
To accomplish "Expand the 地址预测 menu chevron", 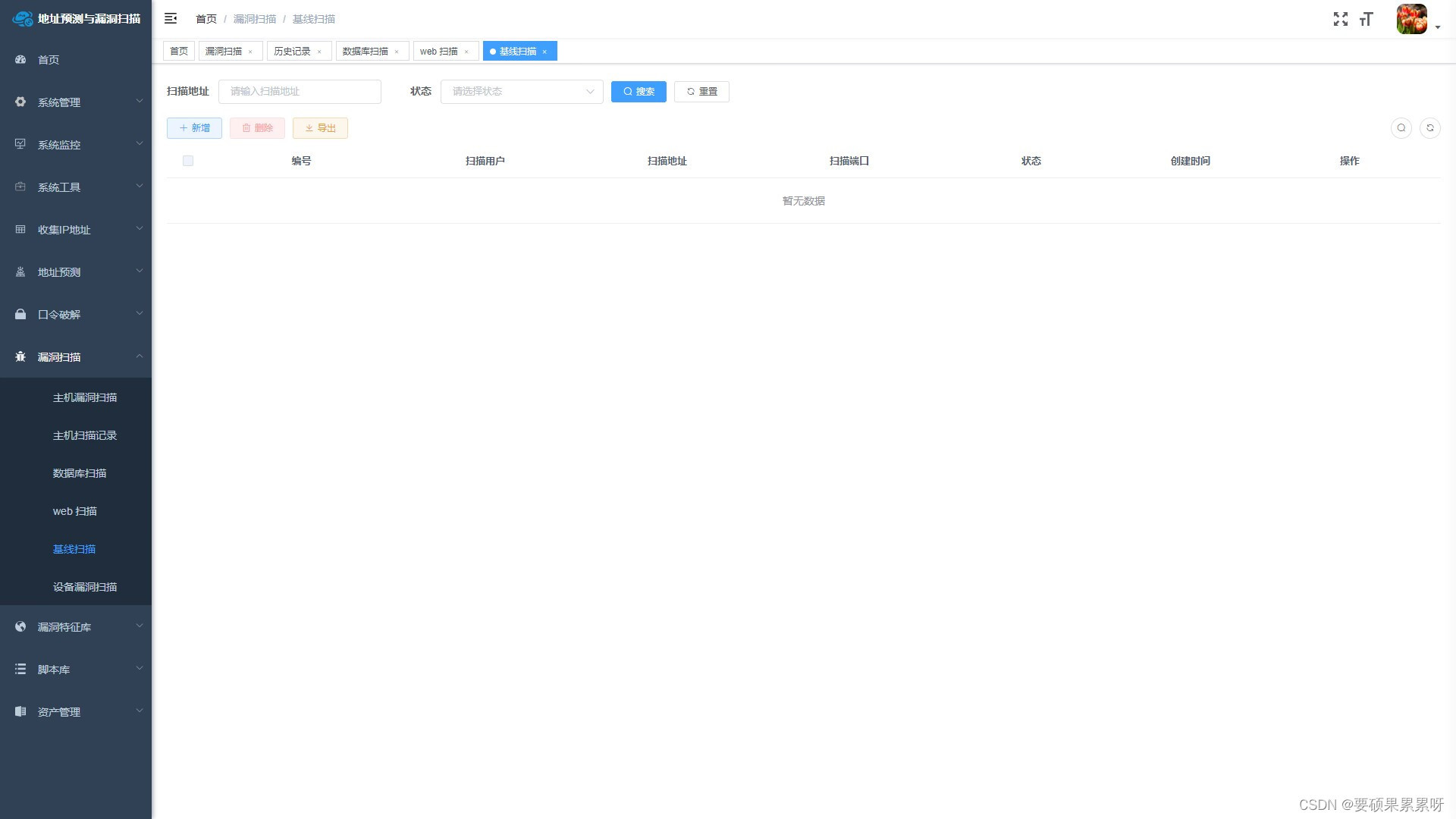I will point(140,271).
